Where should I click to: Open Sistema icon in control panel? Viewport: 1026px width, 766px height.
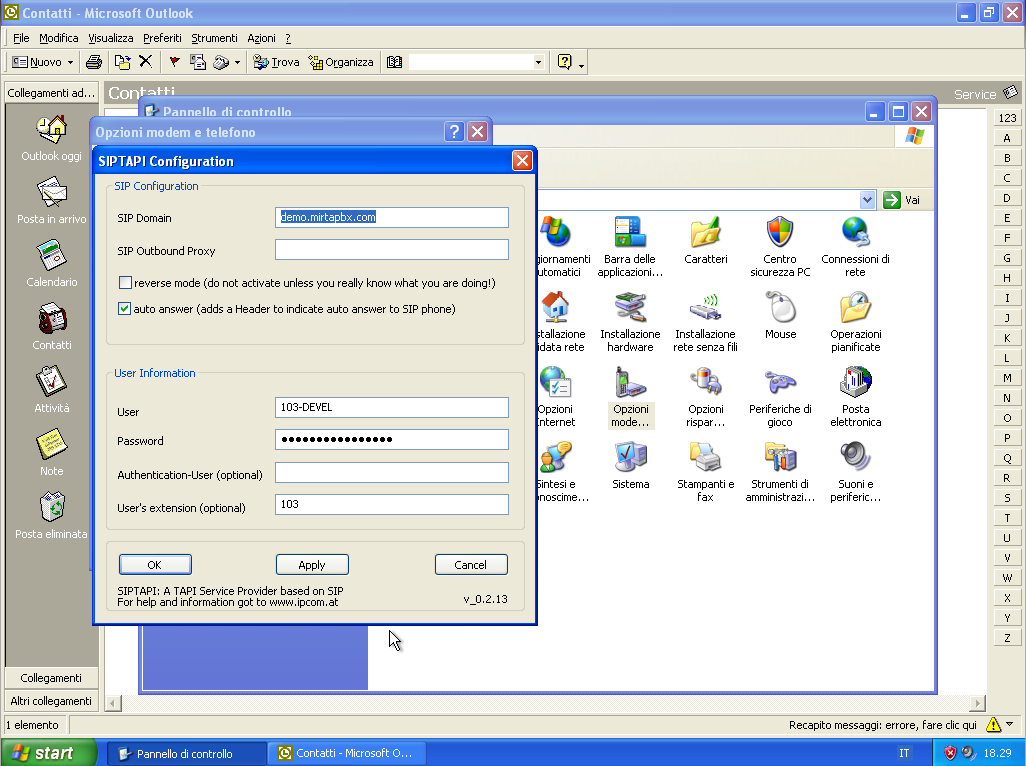point(630,465)
